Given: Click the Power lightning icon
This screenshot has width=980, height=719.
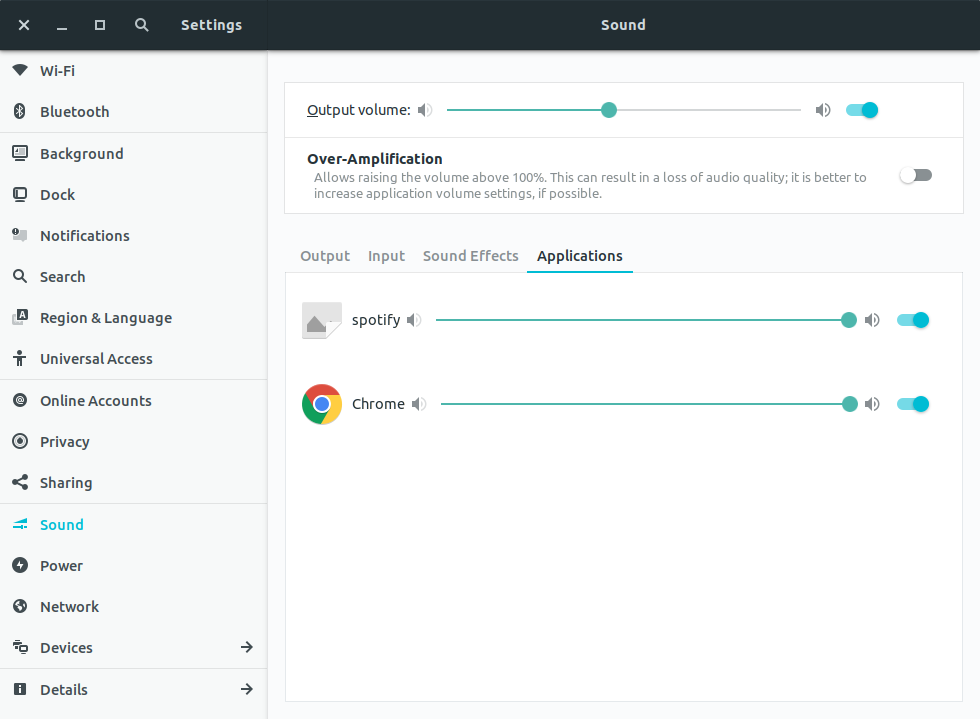Looking at the screenshot, I should click(x=20, y=565).
